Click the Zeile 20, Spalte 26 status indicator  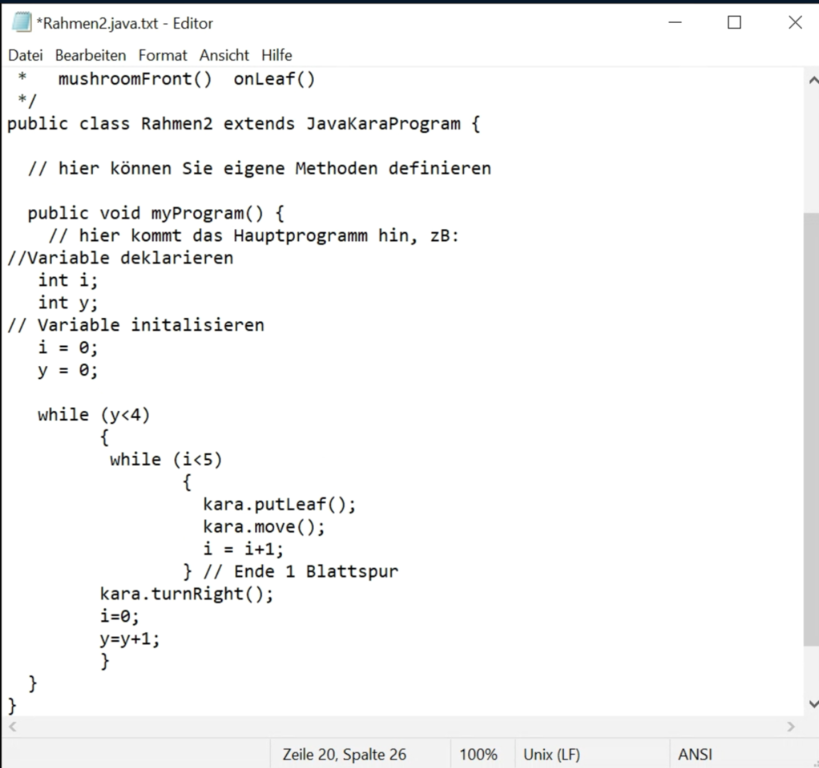coord(344,754)
